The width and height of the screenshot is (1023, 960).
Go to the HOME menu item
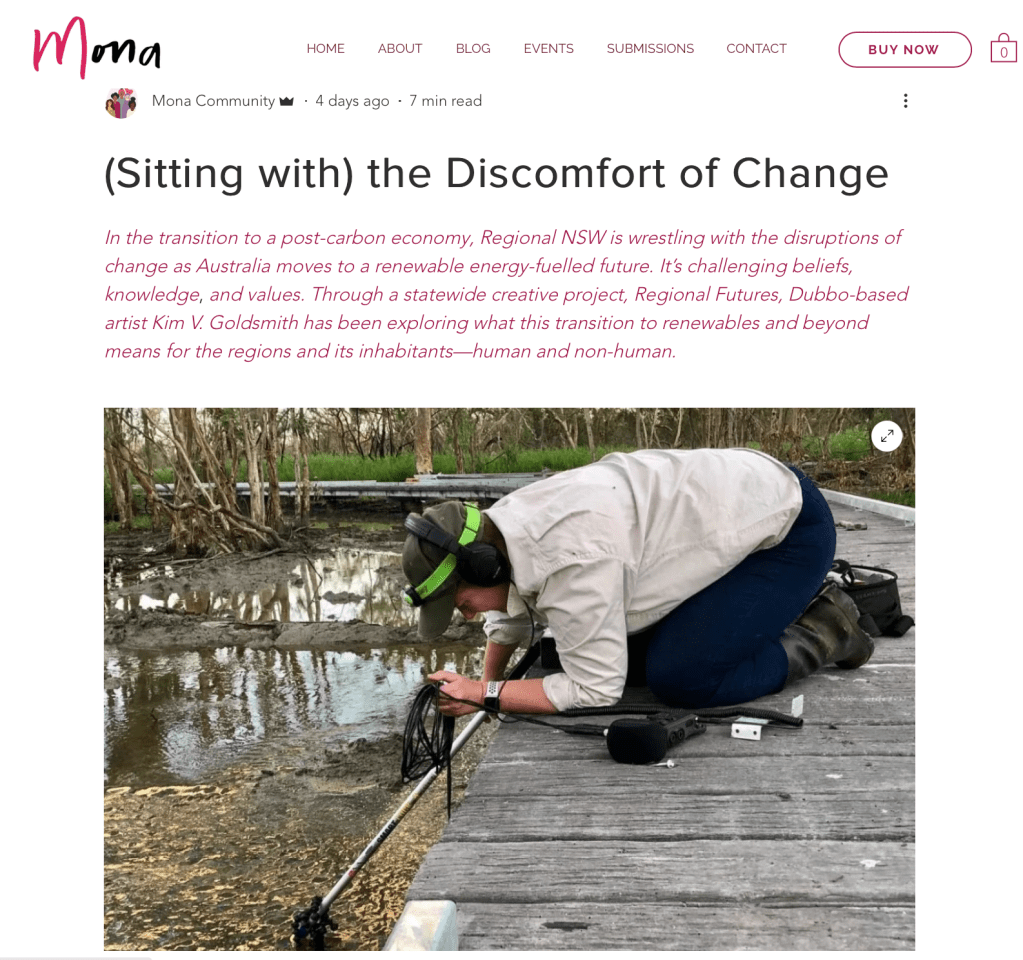pos(326,48)
